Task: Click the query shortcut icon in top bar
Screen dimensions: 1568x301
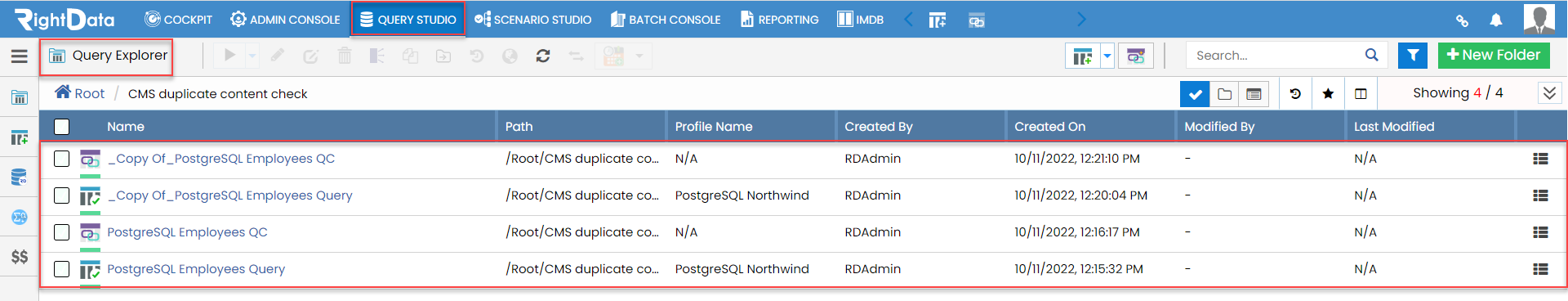Action: 938,20
